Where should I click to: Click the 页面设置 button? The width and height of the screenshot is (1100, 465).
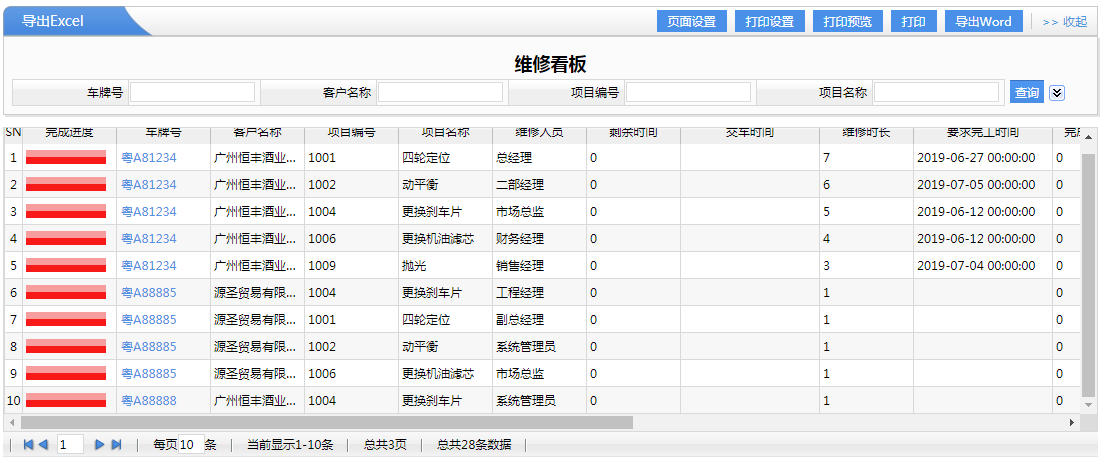[691, 21]
